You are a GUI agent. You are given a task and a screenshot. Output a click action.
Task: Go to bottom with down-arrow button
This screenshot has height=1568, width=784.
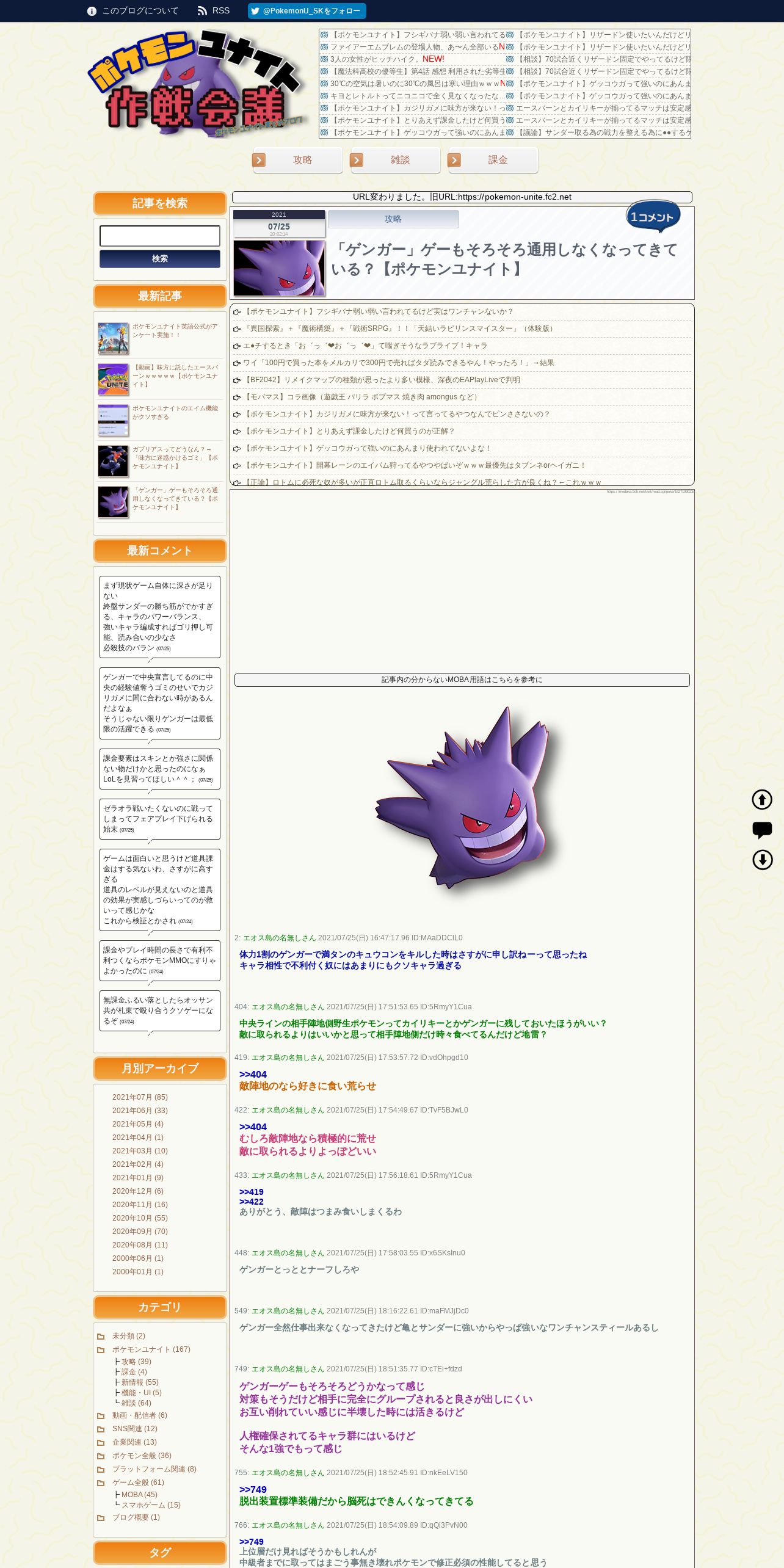(762, 860)
